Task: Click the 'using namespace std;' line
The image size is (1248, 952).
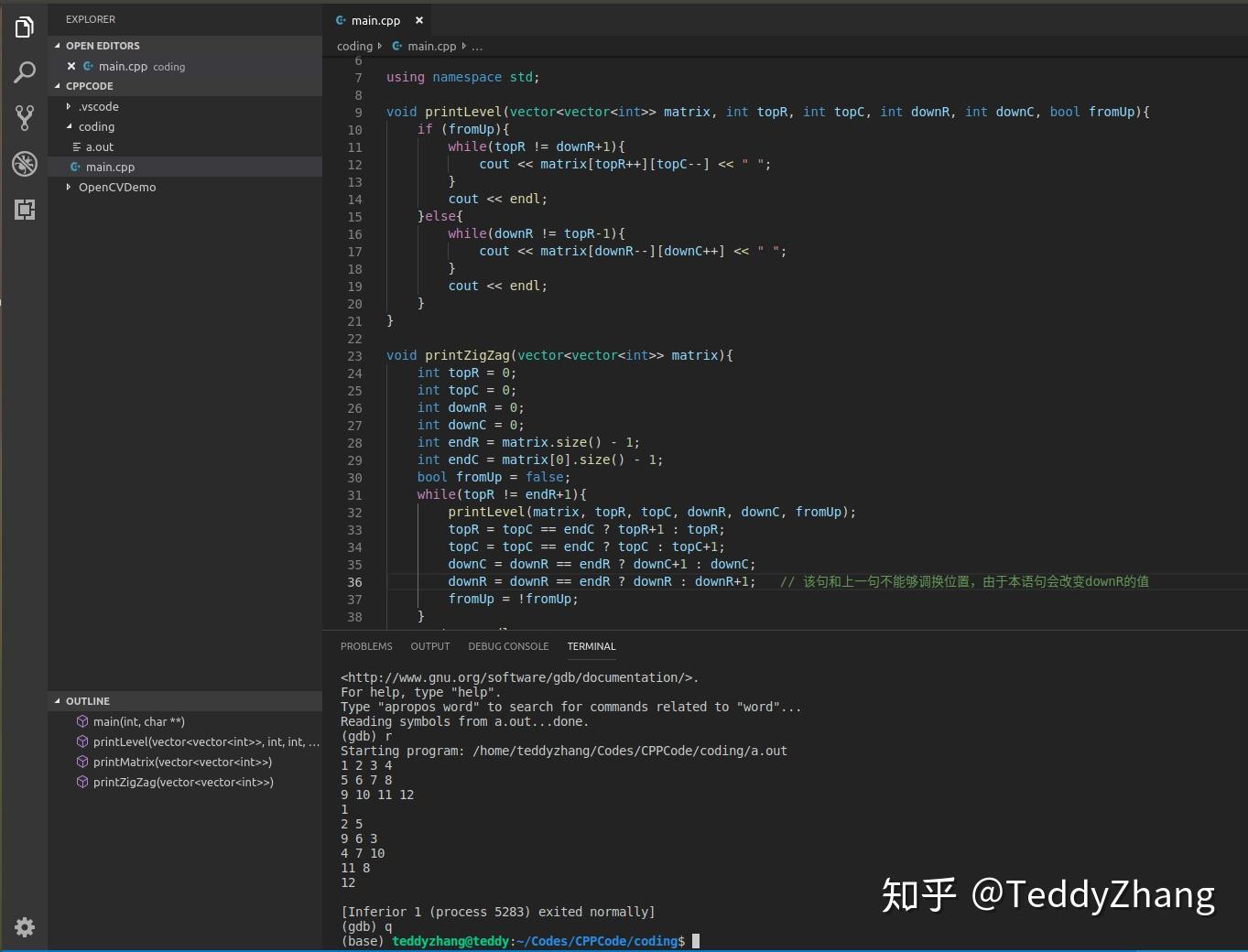Action: 462,77
